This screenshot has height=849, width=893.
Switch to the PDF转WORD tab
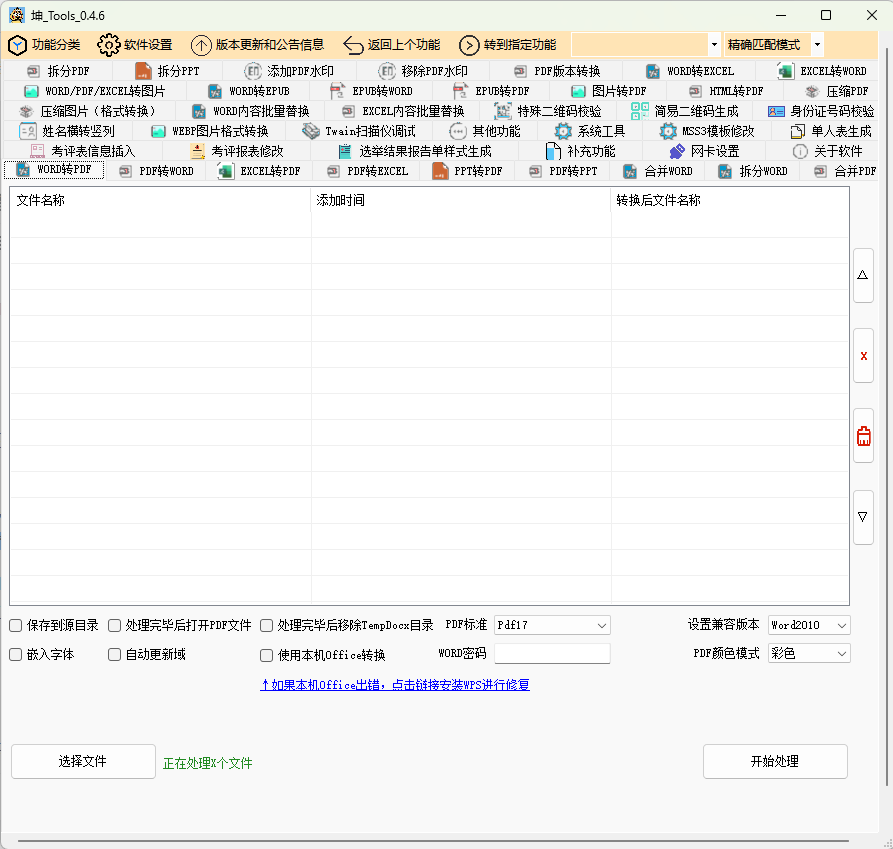[156, 171]
